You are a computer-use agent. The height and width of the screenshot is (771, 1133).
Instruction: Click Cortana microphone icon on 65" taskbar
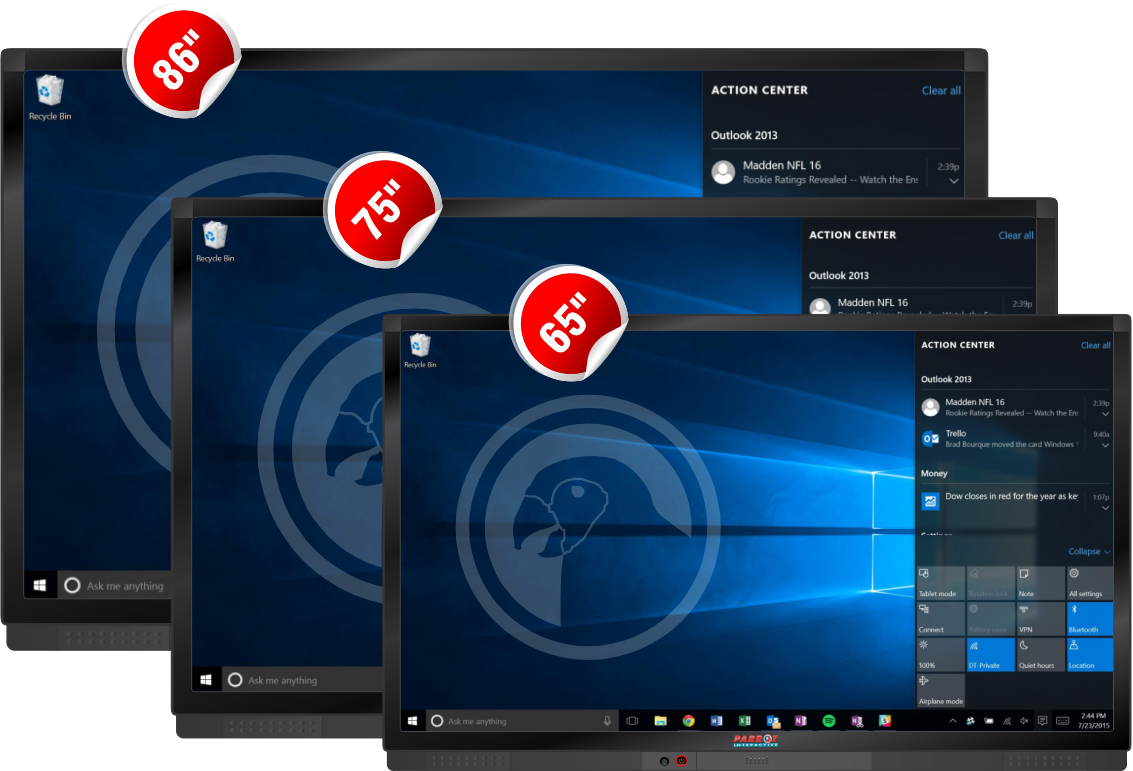(x=607, y=720)
